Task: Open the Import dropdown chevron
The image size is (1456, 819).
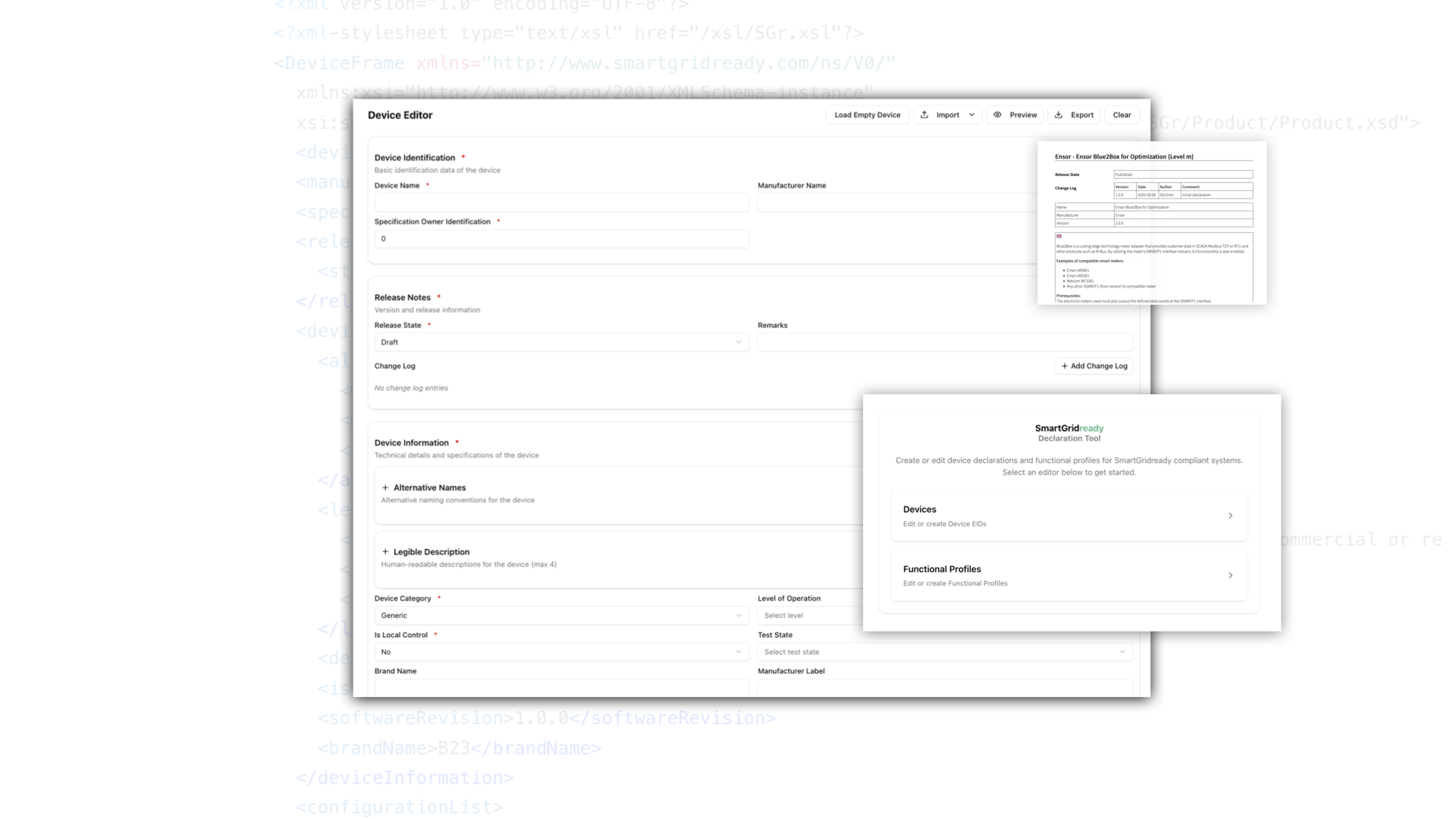Action: (x=971, y=115)
